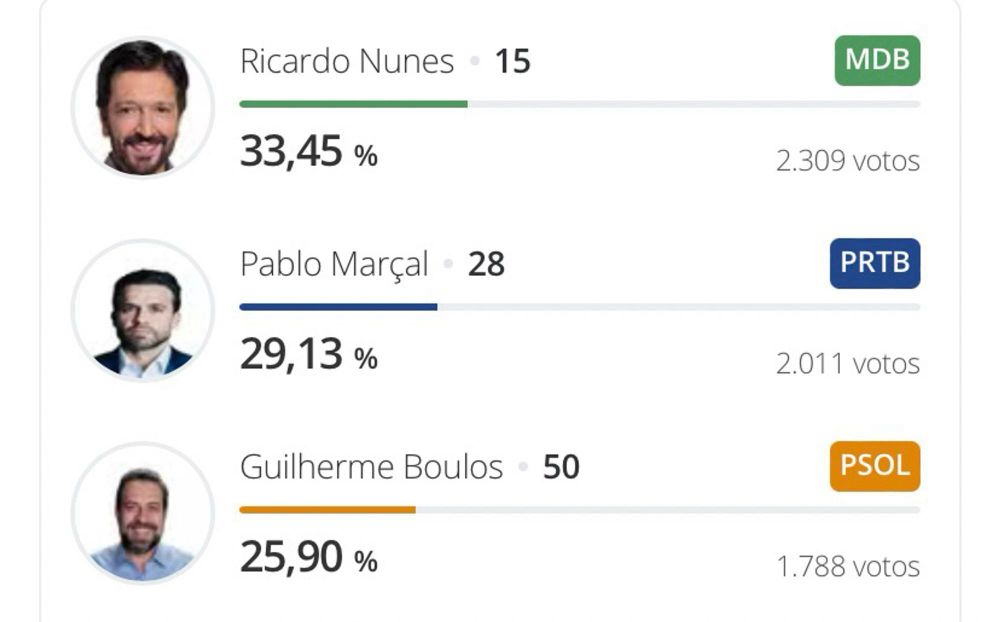This screenshot has height=622, width=1000.
Task: Click Guilherme Boulos candidate photo
Action: point(143,513)
